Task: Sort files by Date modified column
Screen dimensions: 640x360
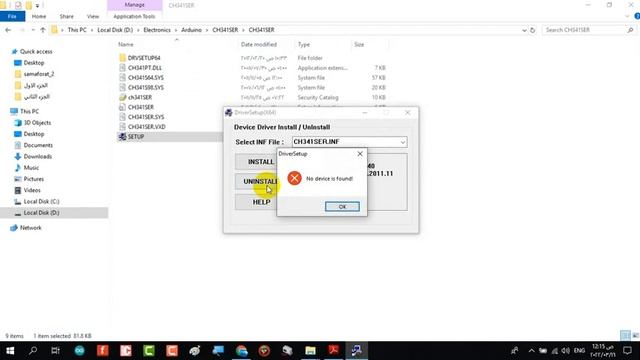Action: click(x=259, y=44)
